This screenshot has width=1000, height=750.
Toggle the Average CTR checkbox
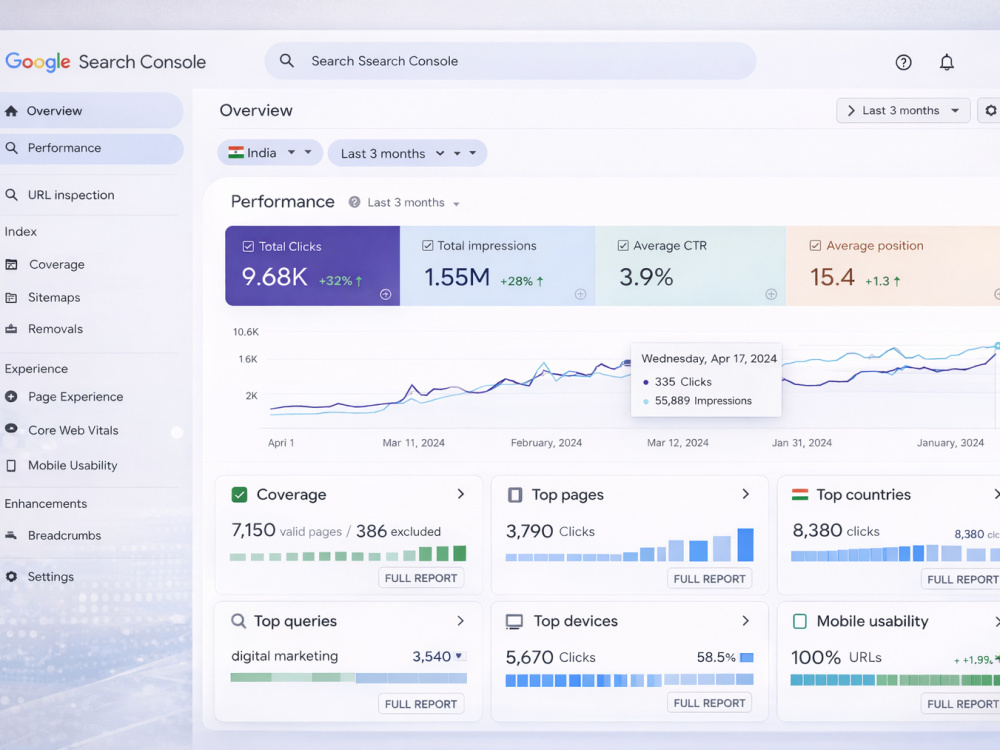(623, 246)
